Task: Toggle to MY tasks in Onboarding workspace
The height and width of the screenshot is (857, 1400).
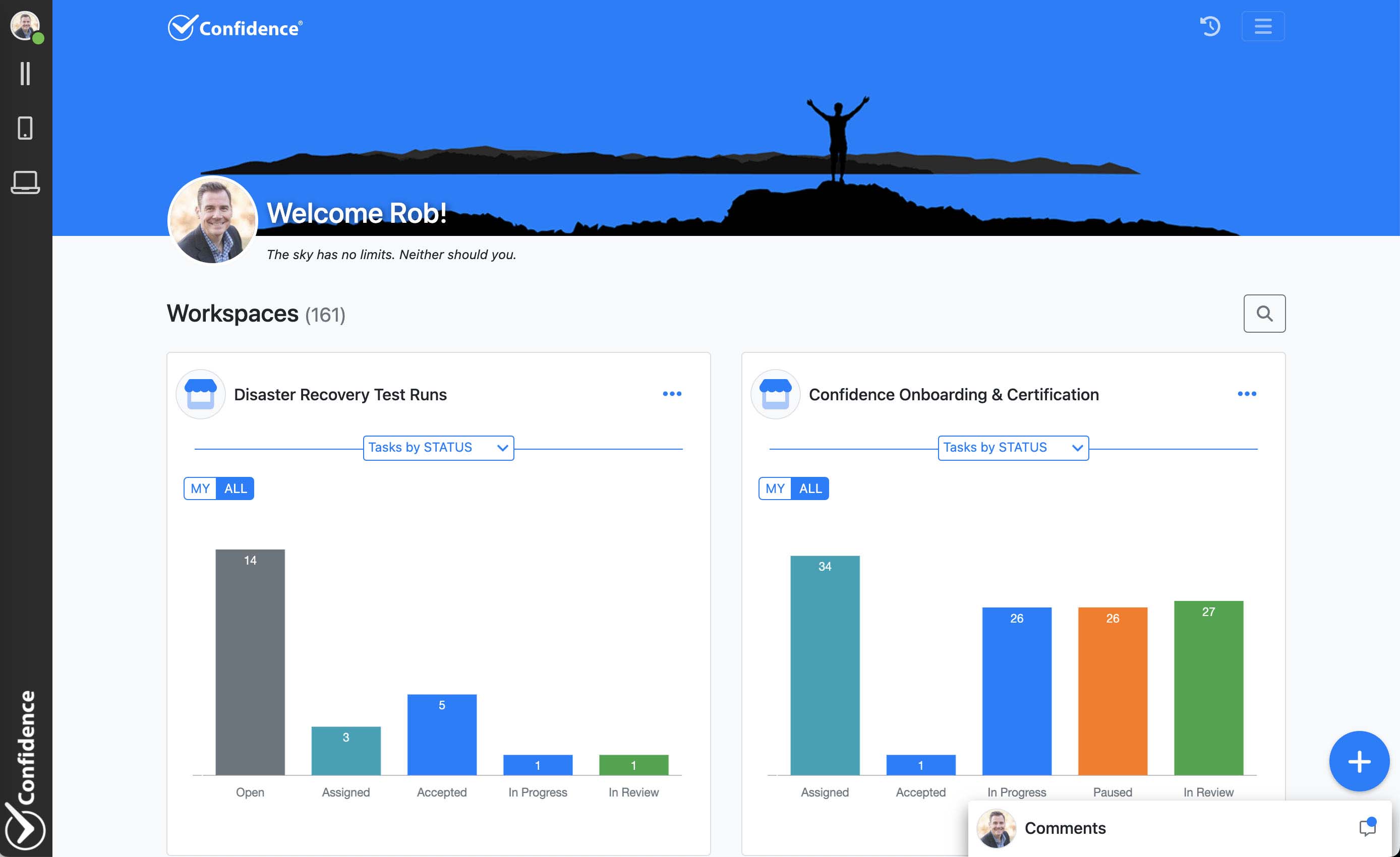Action: 775,488
